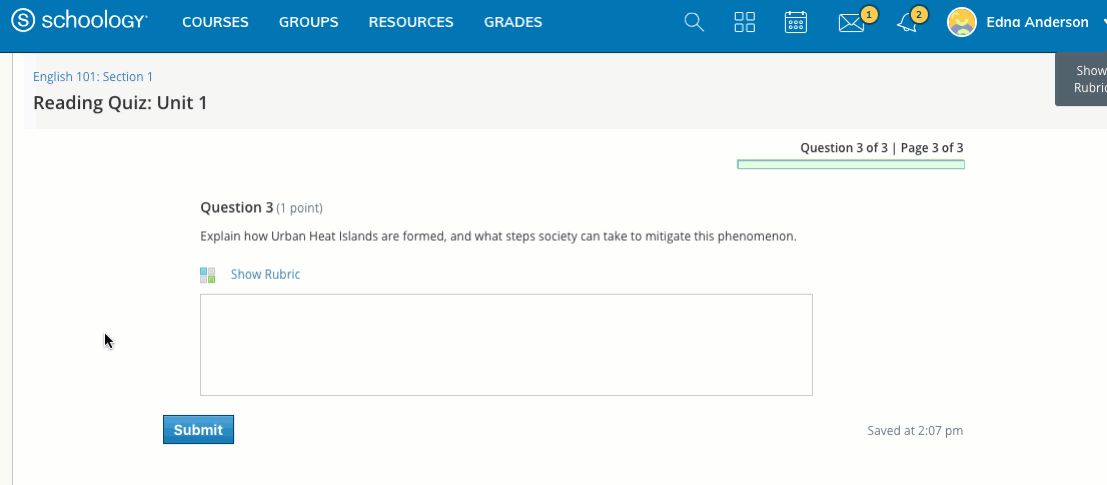Image resolution: width=1107 pixels, height=485 pixels.
Task: Open the Resources menu
Action: [x=410, y=22]
